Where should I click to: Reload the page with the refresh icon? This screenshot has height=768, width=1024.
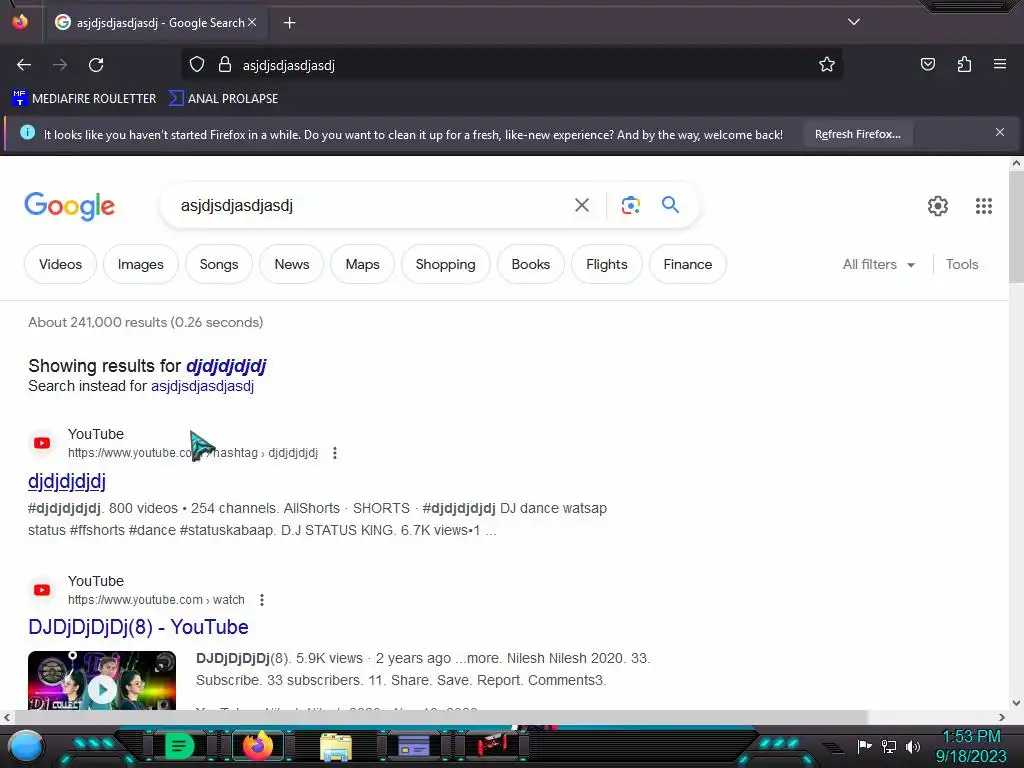pyautogui.click(x=96, y=65)
